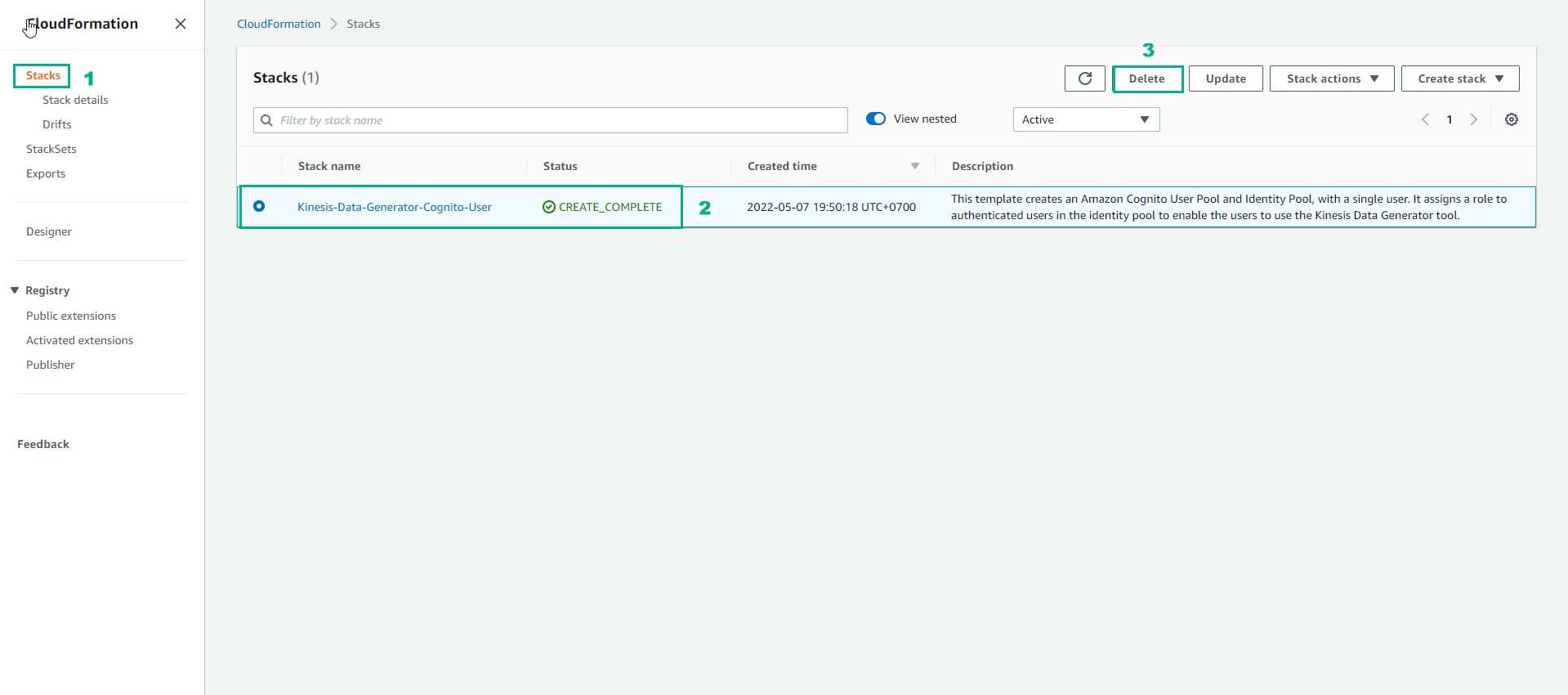Click the Status column header

tap(561, 166)
